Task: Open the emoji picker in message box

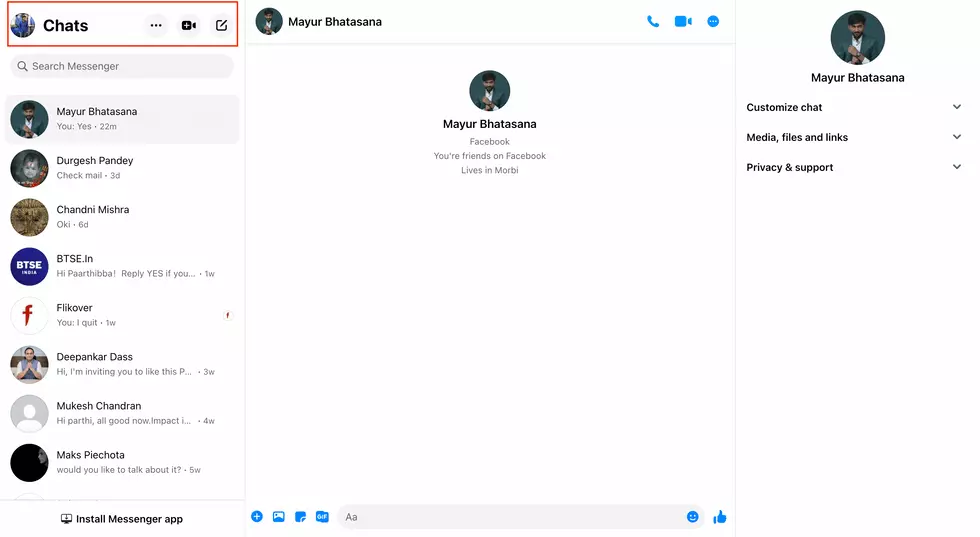Action: click(x=692, y=517)
